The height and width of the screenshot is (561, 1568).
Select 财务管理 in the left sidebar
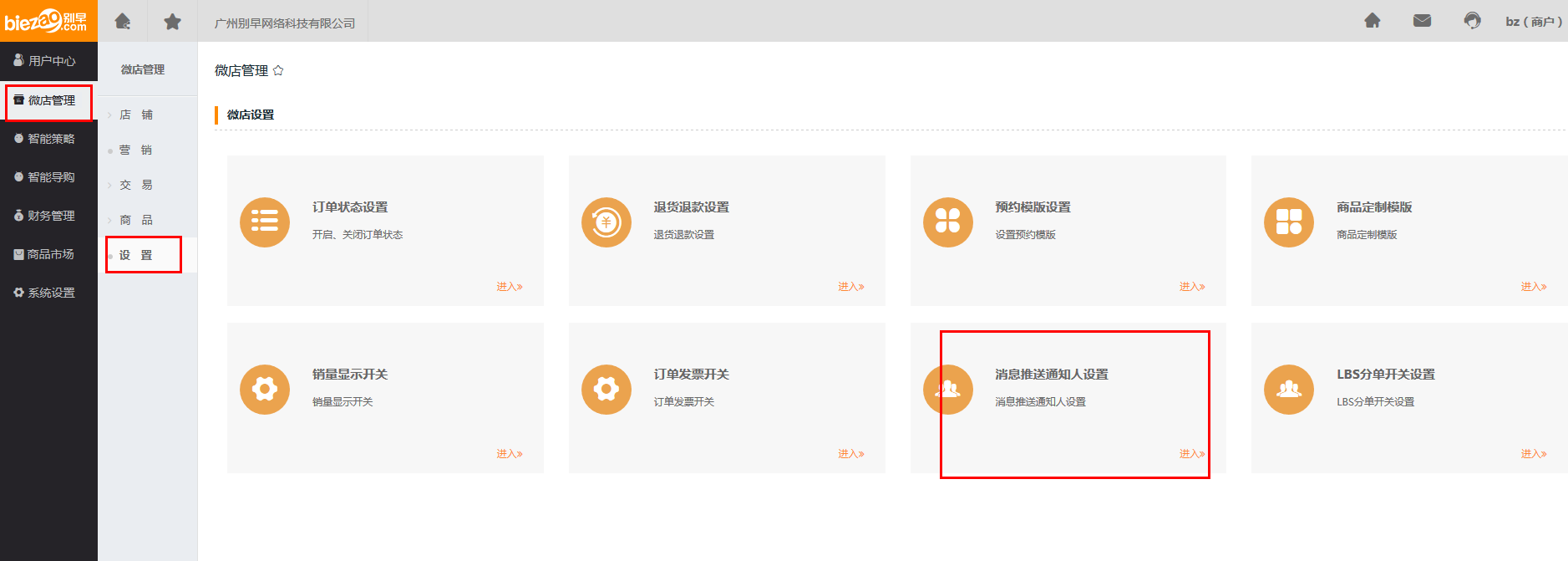(50, 216)
